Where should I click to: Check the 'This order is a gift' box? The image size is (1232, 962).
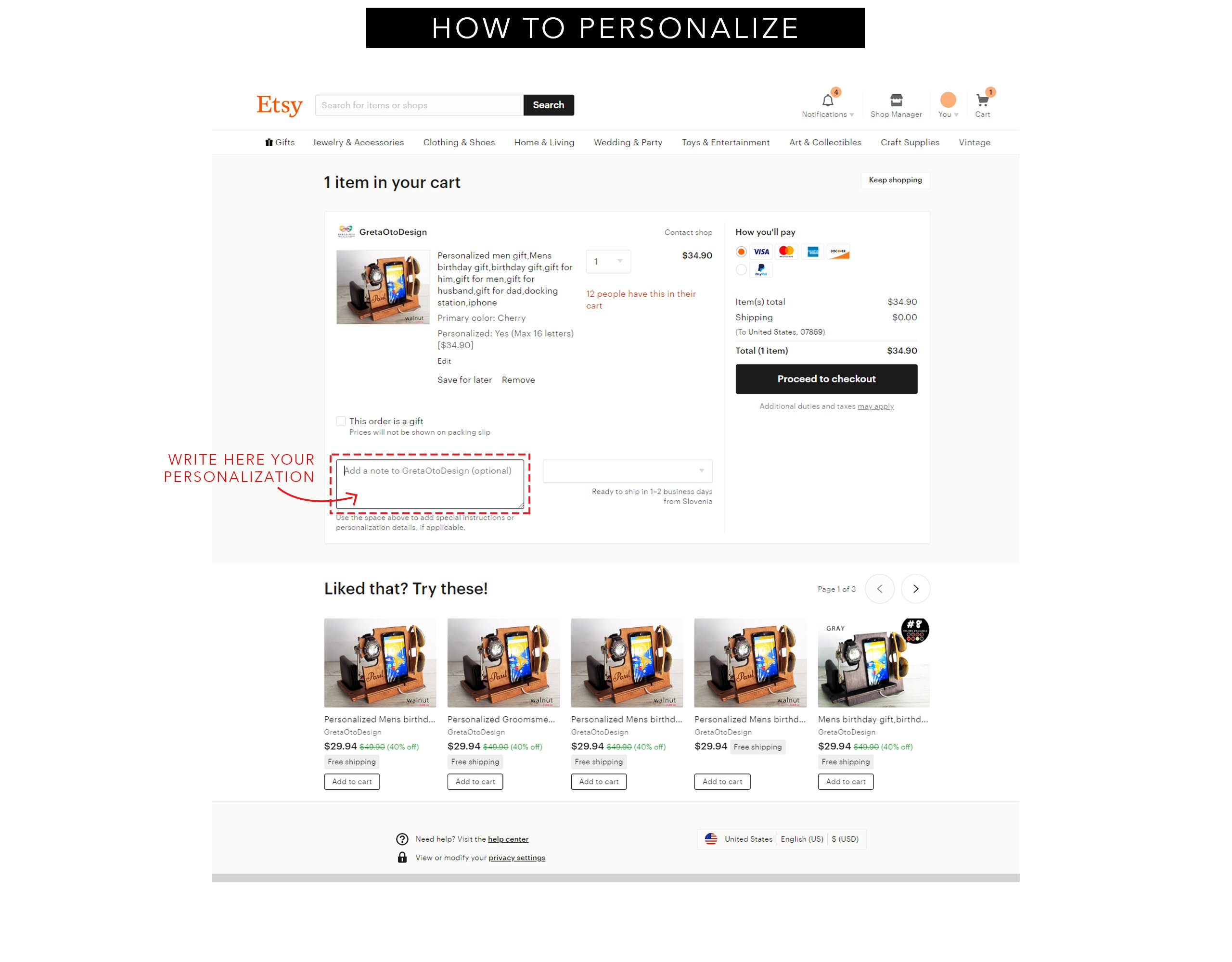coord(341,421)
